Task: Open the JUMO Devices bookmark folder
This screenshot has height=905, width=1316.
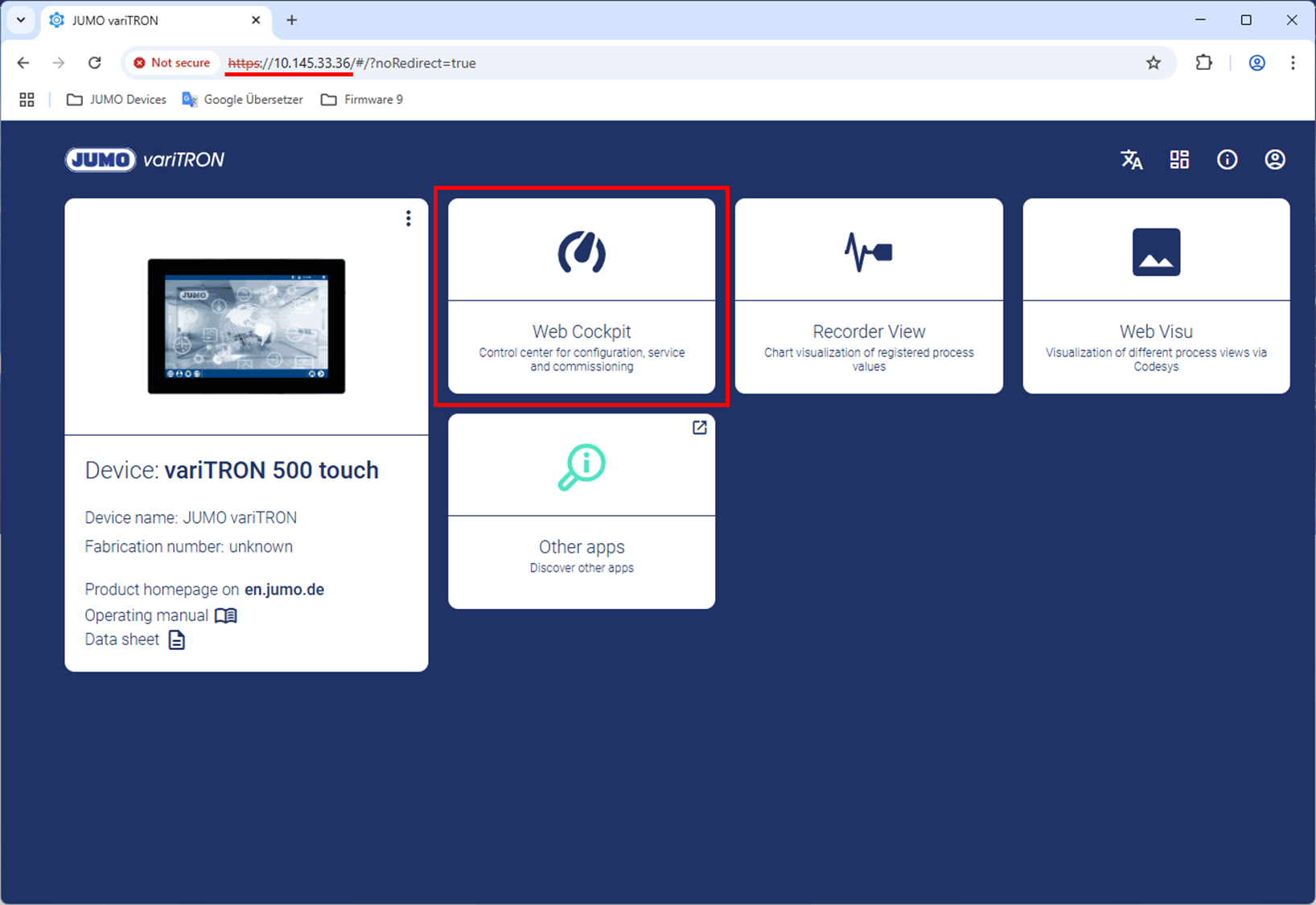Action: pos(117,100)
